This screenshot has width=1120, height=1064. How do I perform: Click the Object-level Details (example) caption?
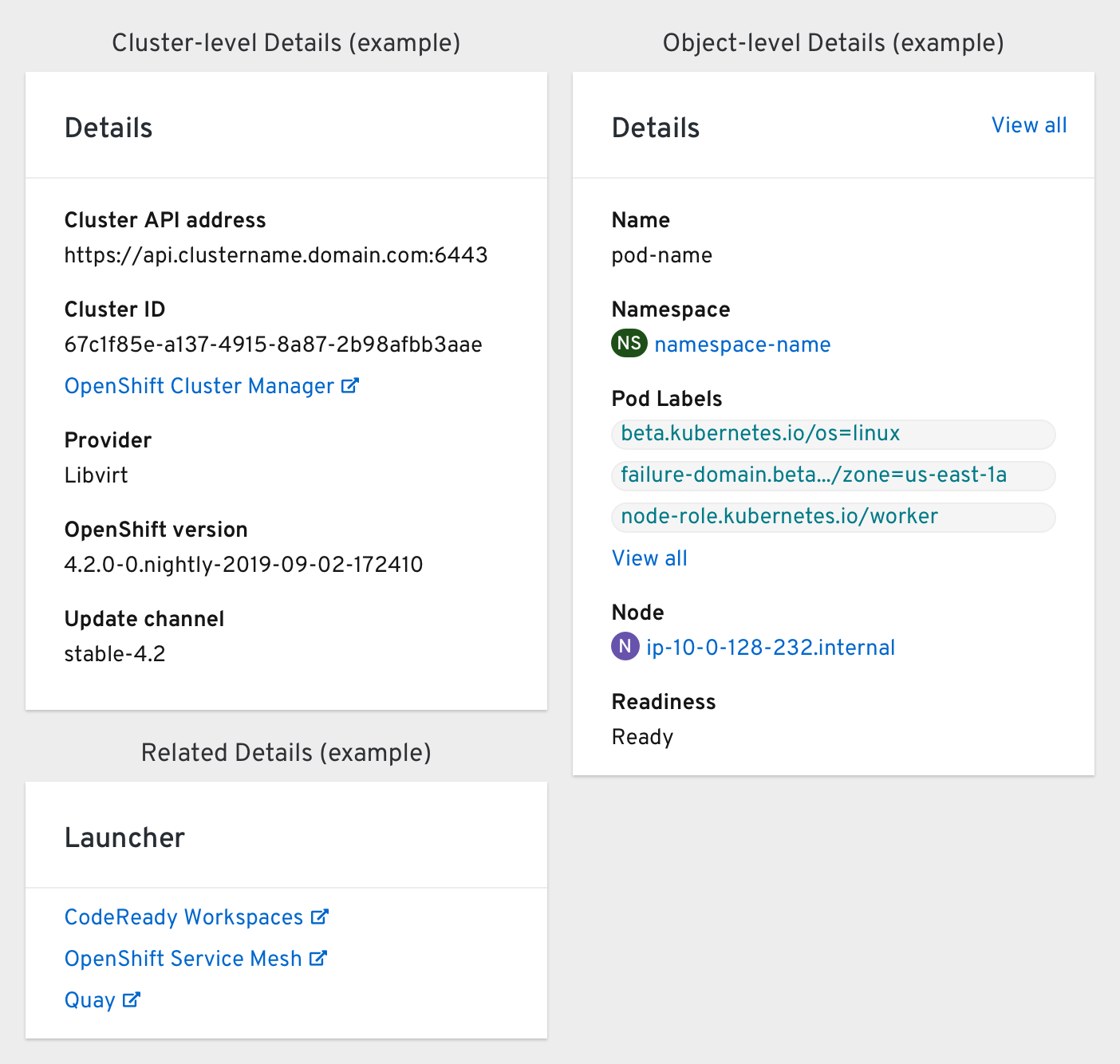834,43
